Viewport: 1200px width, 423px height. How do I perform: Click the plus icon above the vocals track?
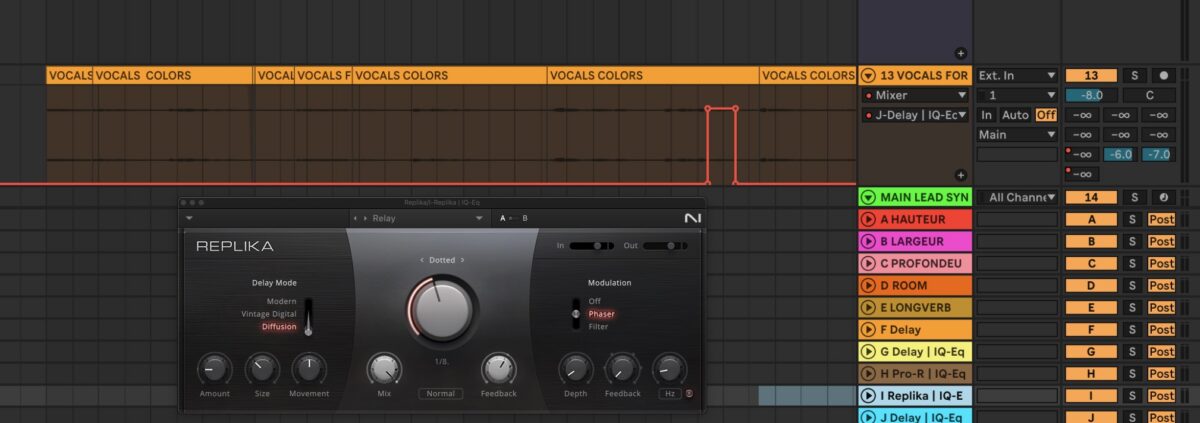click(960, 53)
